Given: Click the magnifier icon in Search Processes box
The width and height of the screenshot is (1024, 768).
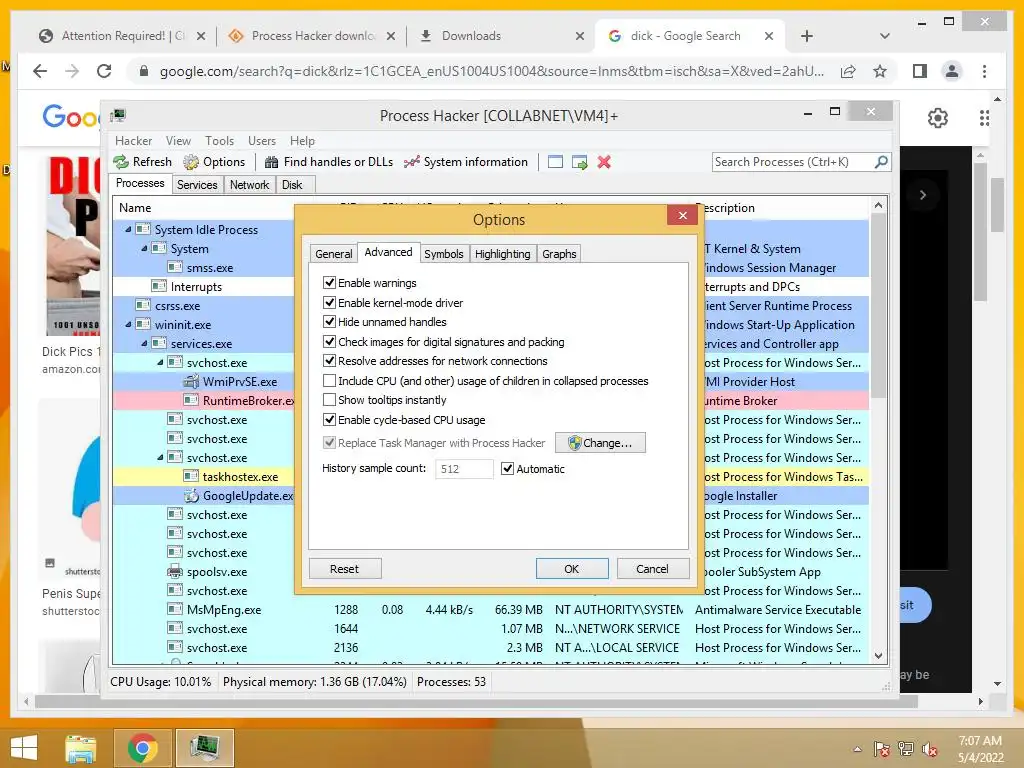Looking at the screenshot, I should pos(881,161).
